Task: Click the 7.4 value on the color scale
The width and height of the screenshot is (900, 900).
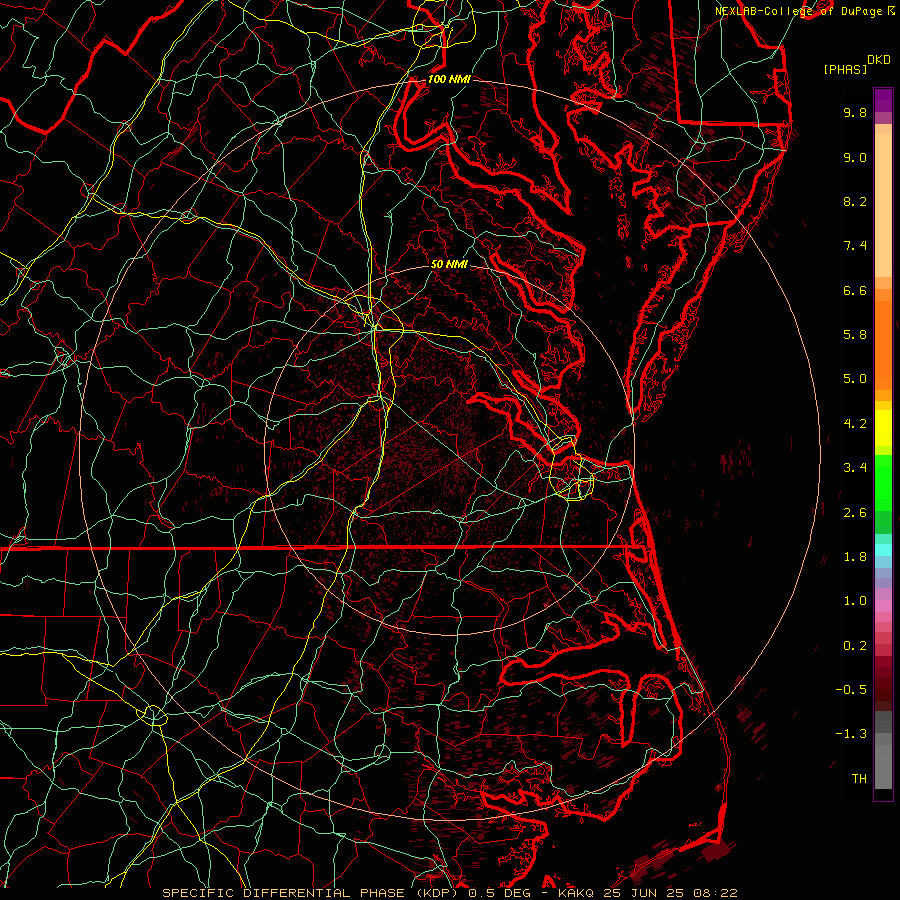Action: click(855, 246)
